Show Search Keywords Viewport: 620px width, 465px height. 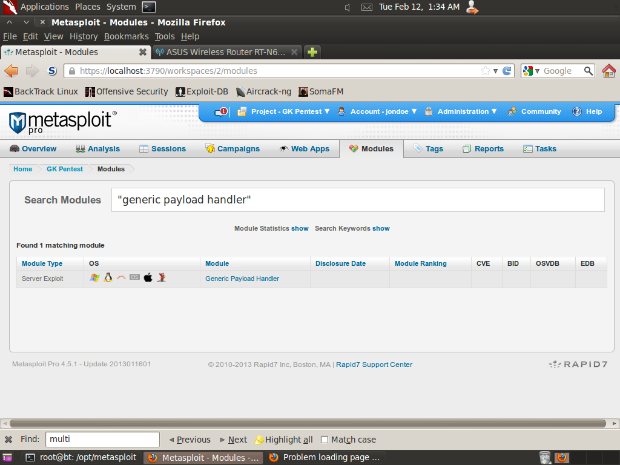381,229
